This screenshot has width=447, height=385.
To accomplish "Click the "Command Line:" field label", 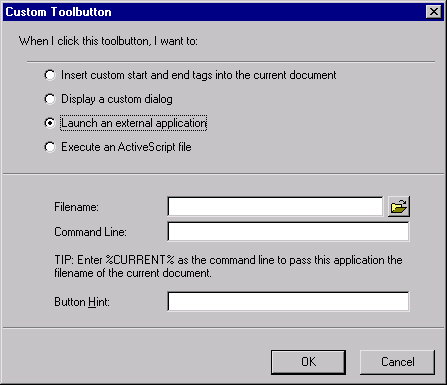I will click(x=90, y=232).
